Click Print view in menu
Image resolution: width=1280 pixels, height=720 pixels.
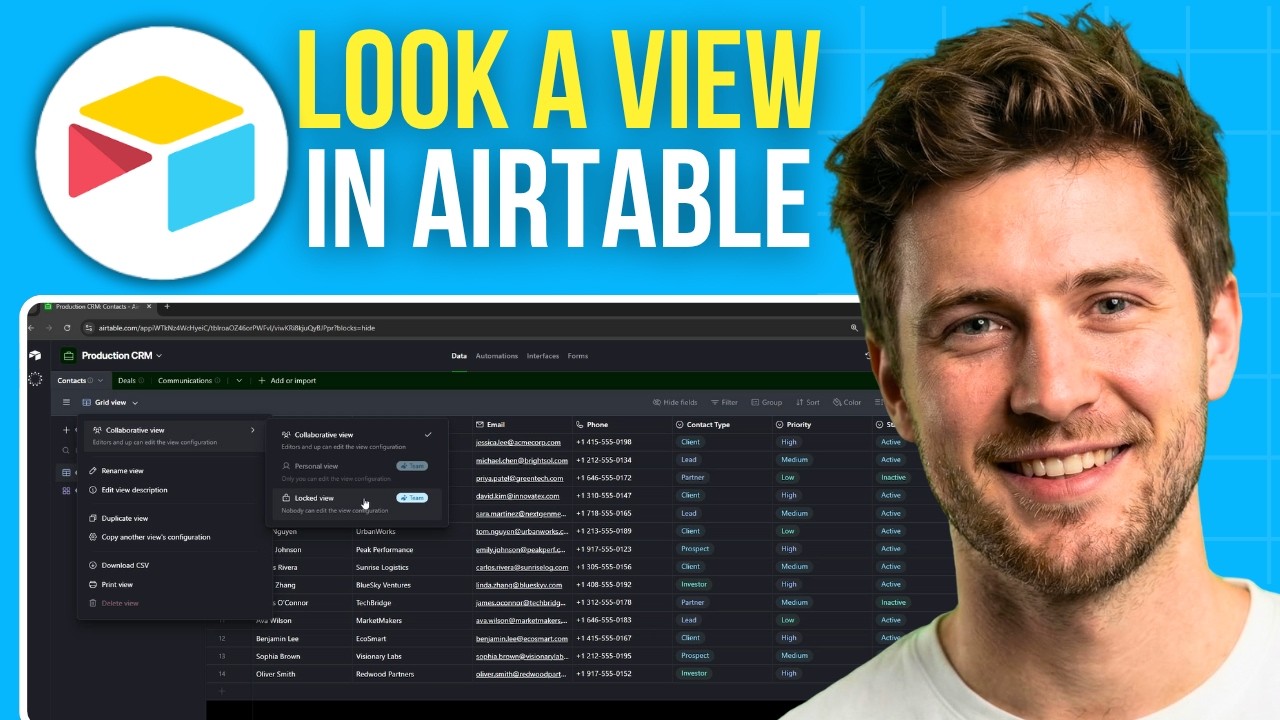pyautogui.click(x=116, y=584)
